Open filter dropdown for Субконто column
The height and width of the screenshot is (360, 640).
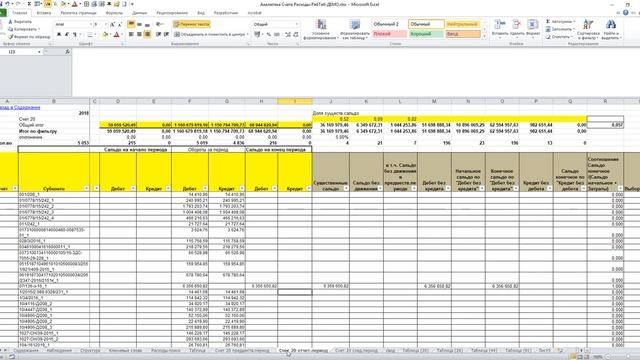click(86, 188)
